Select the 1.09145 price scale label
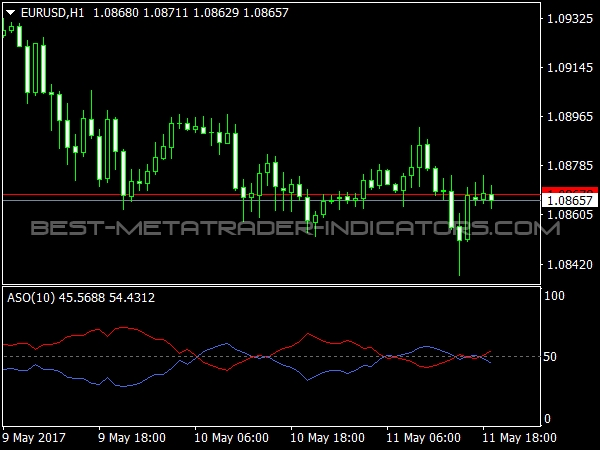Image resolution: width=600 pixels, height=450 pixels. [x=570, y=68]
